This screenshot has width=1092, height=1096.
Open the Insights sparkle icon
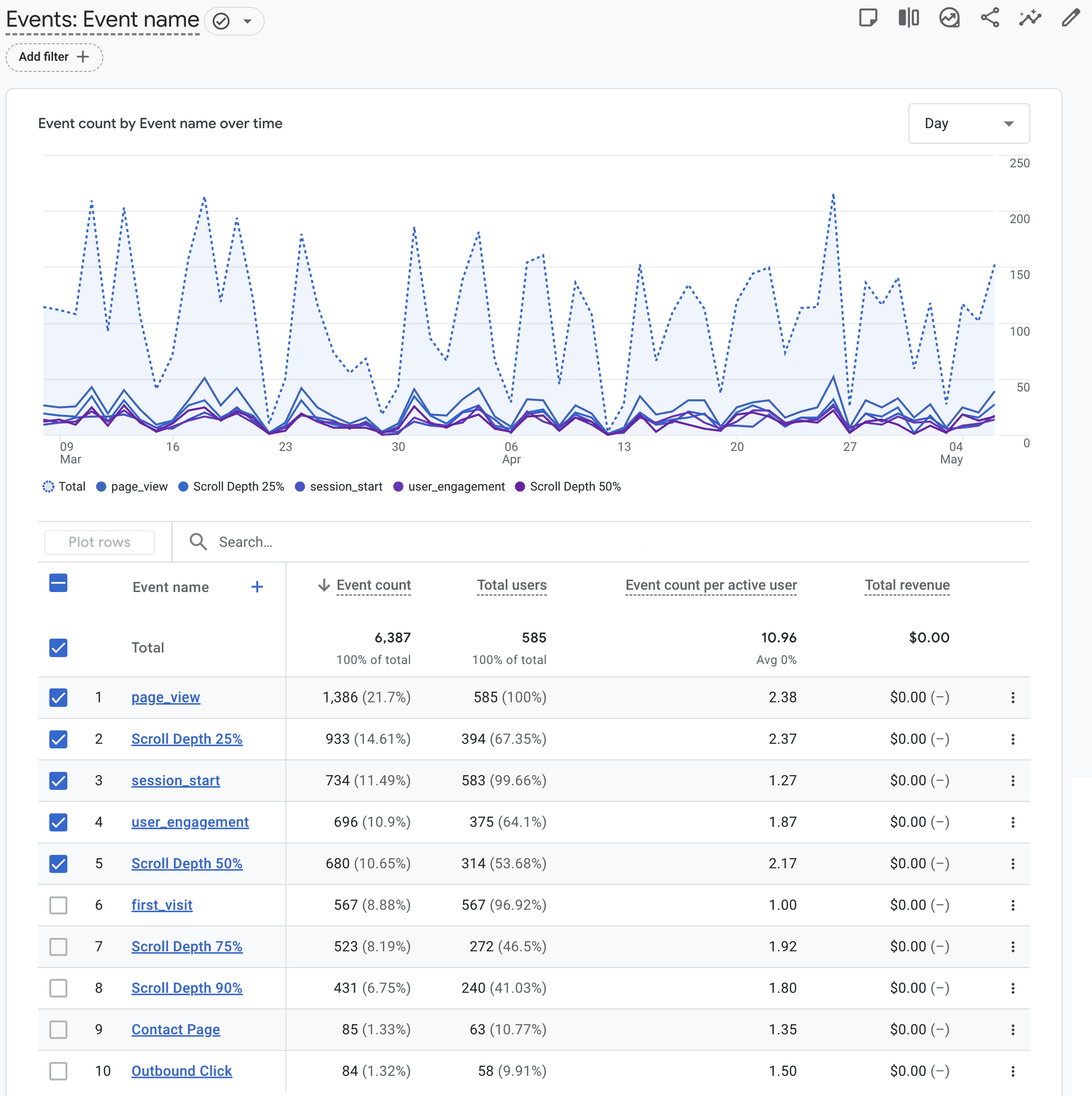pyautogui.click(x=1030, y=18)
